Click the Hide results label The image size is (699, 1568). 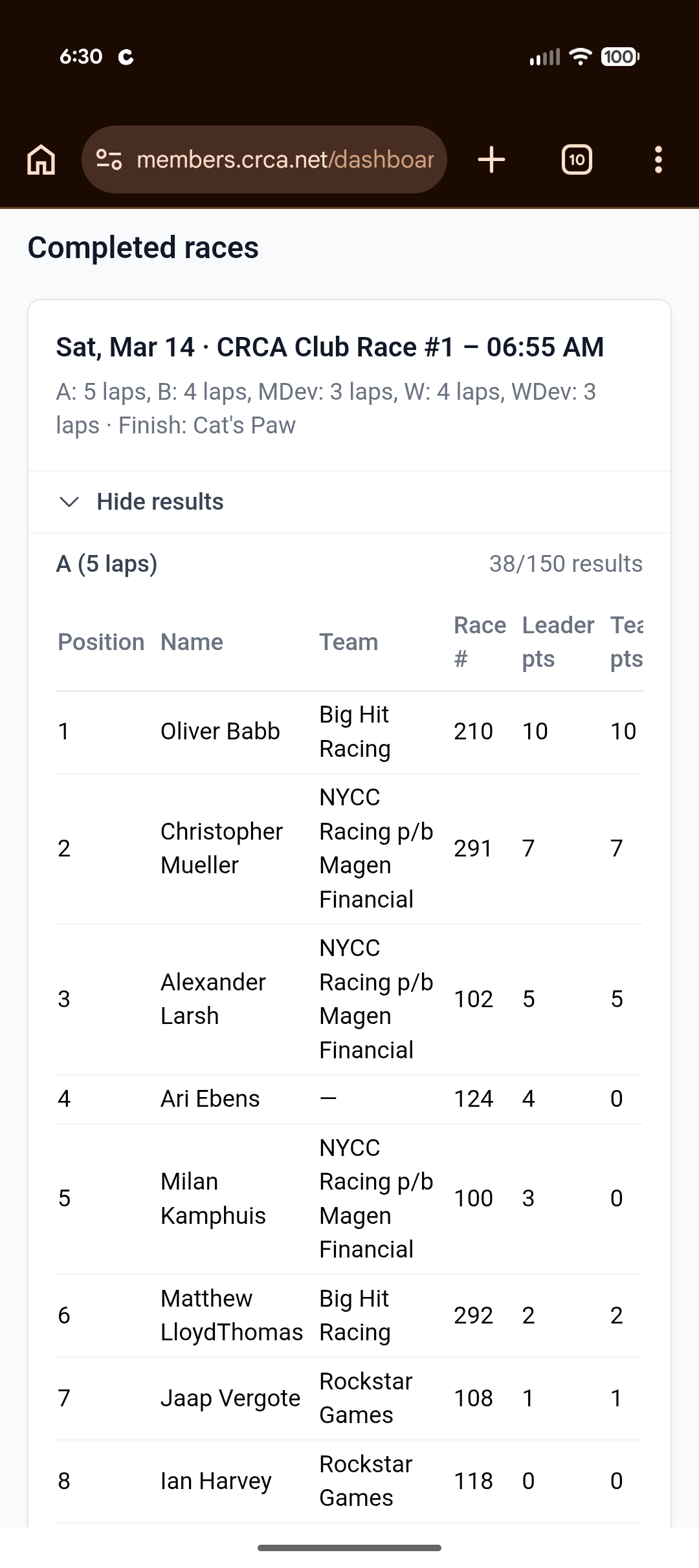click(x=160, y=502)
